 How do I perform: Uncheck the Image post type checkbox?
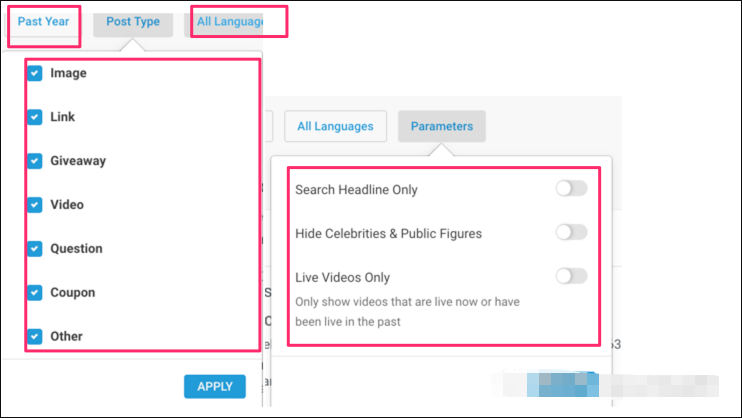click(x=35, y=73)
